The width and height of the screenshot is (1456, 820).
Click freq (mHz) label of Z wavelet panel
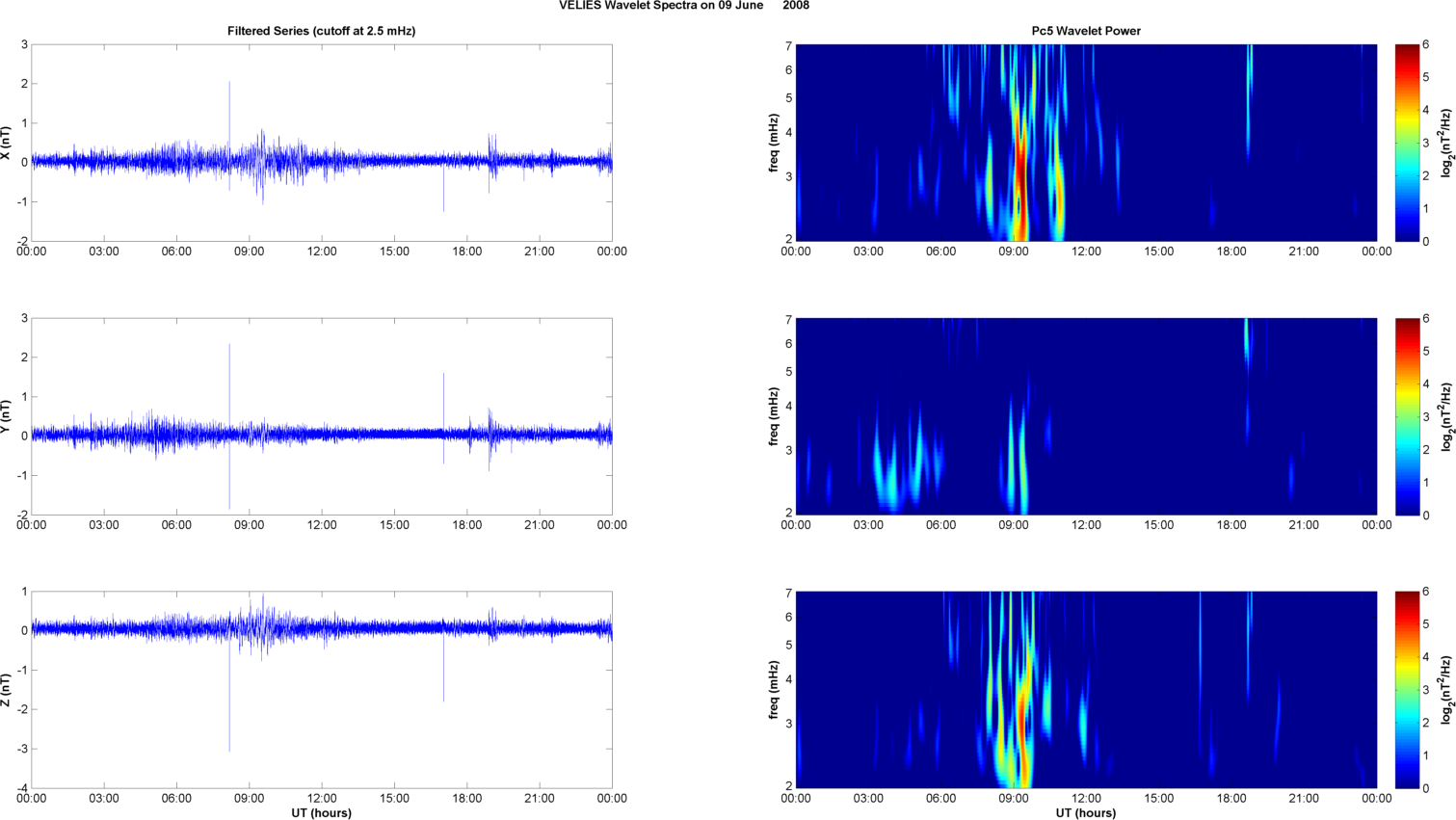tap(774, 690)
